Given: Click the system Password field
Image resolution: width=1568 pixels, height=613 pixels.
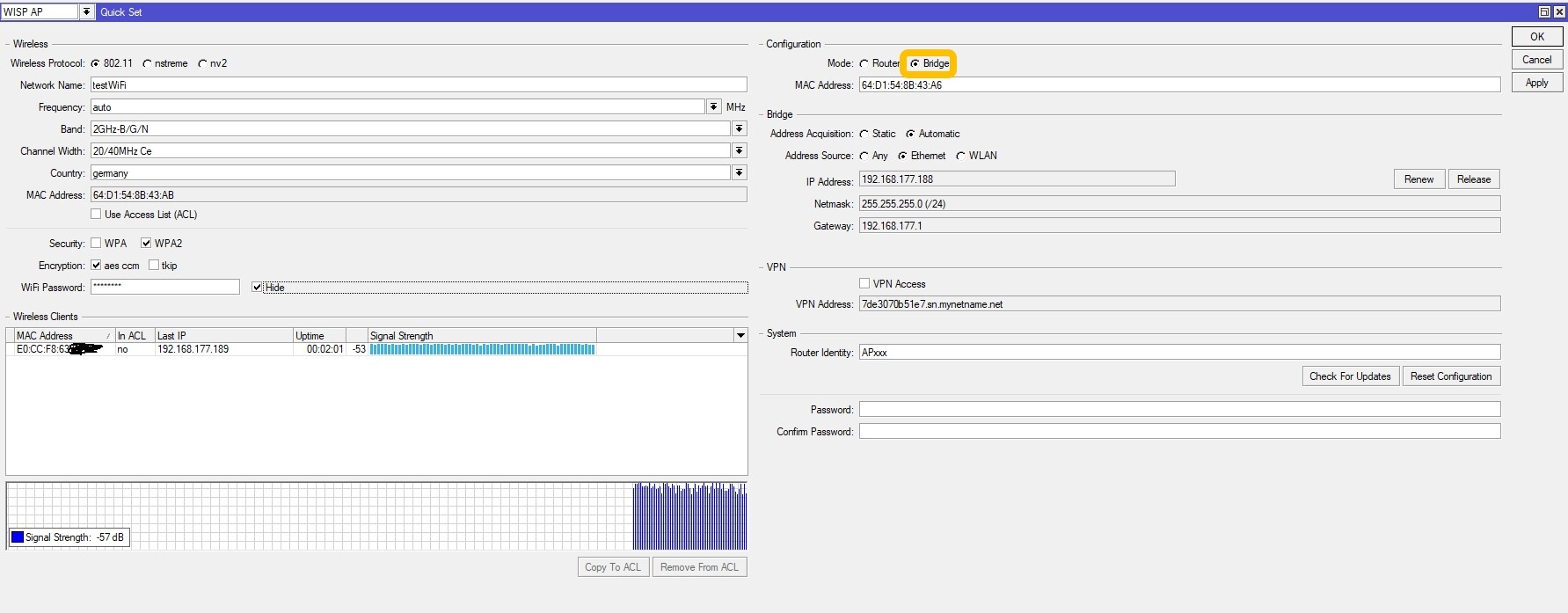Looking at the screenshot, I should coord(1179,410).
